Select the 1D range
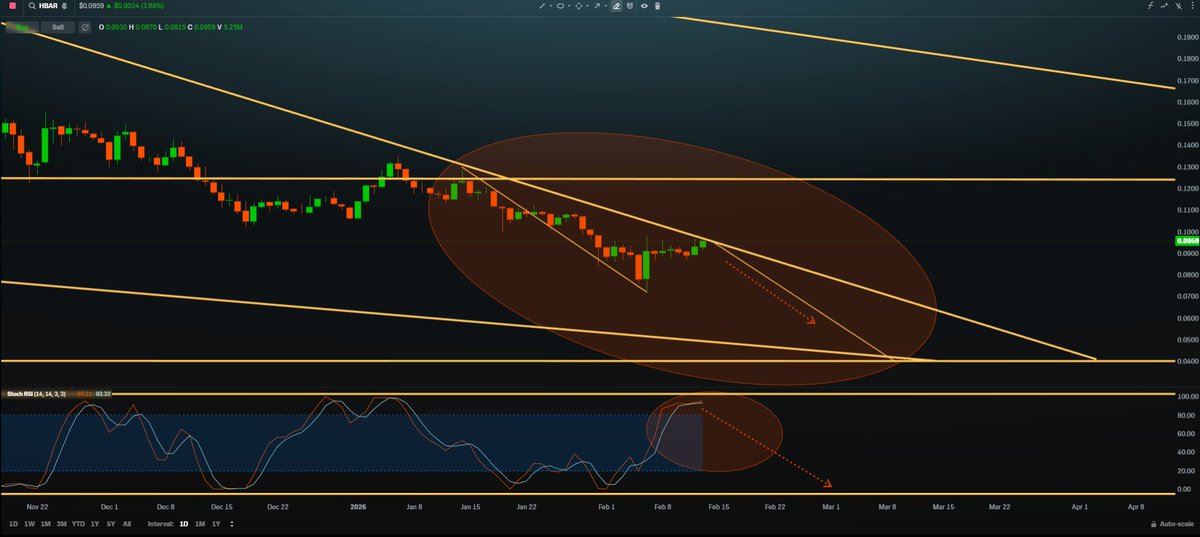The width and height of the screenshot is (1200, 537). click(14, 524)
